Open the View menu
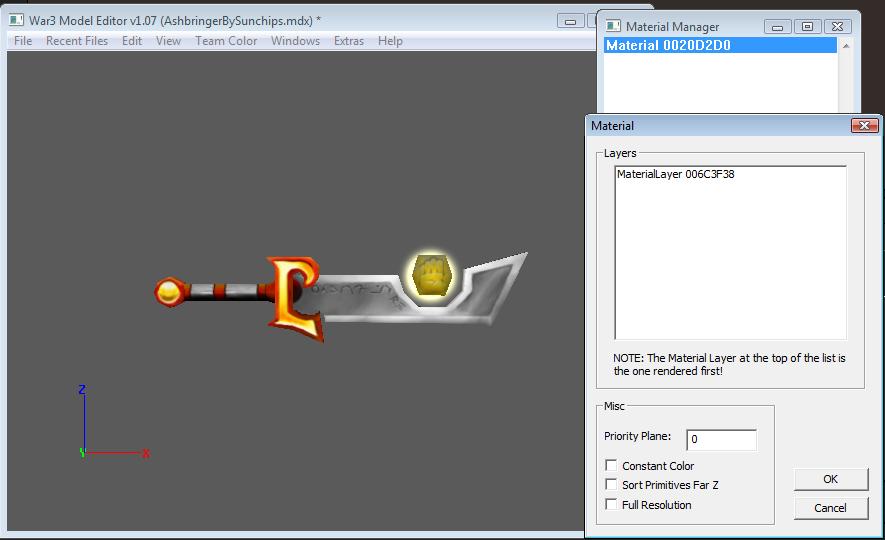Screen dimensions: 885x540 168,41
